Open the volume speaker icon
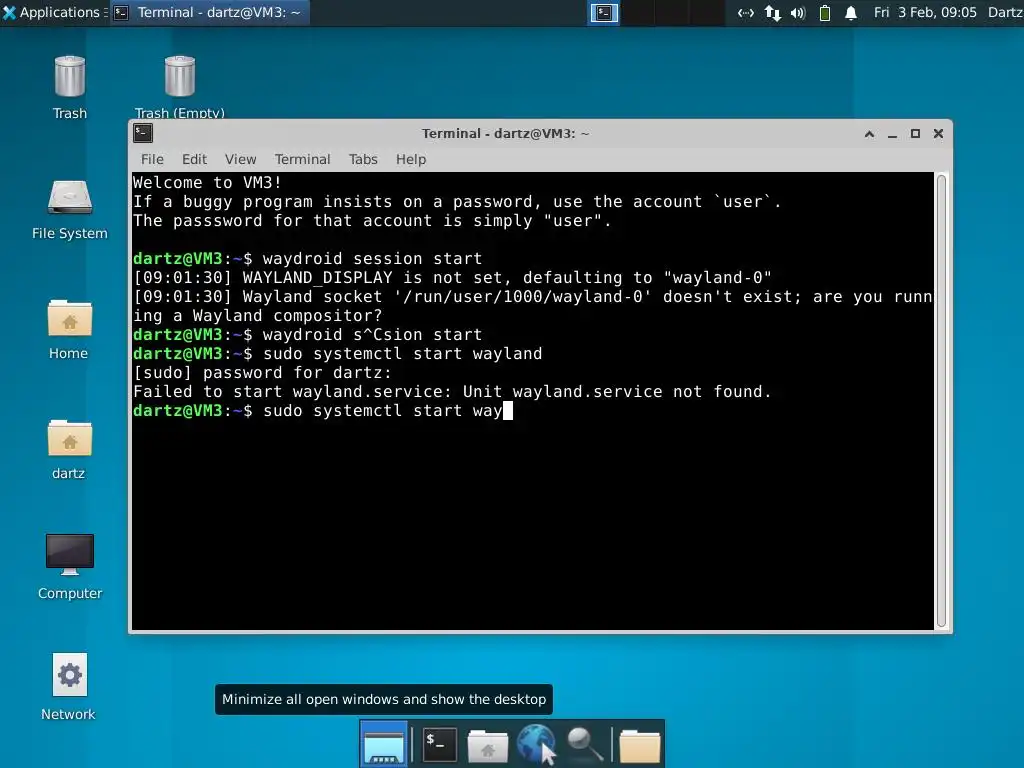 (798, 12)
